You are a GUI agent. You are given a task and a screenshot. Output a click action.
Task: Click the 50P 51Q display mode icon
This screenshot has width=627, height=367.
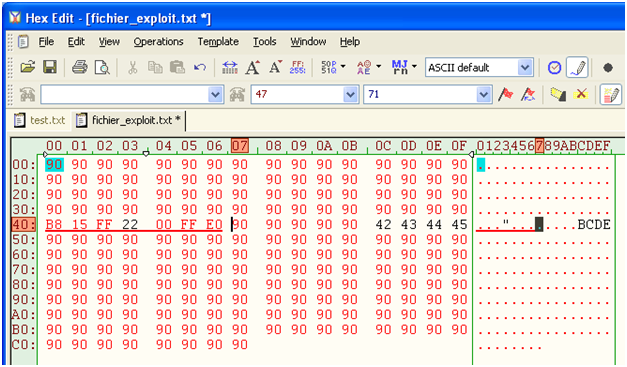(329, 67)
